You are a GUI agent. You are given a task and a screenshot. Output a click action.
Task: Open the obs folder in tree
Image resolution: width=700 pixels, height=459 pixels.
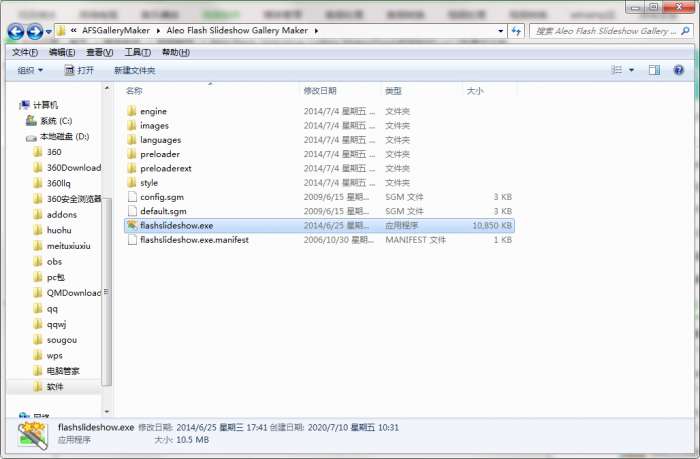[54, 262]
